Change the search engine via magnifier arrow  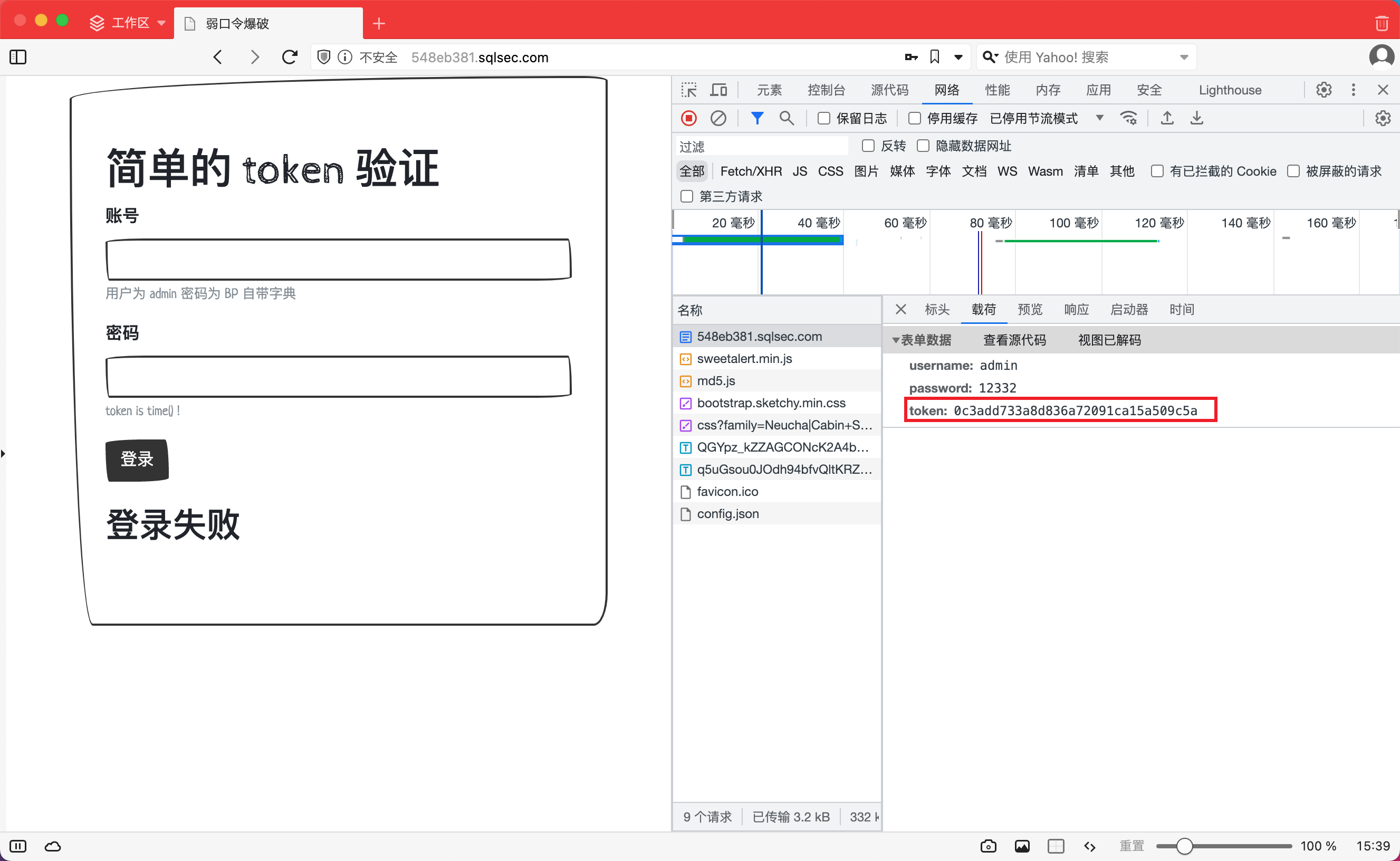tap(991, 57)
